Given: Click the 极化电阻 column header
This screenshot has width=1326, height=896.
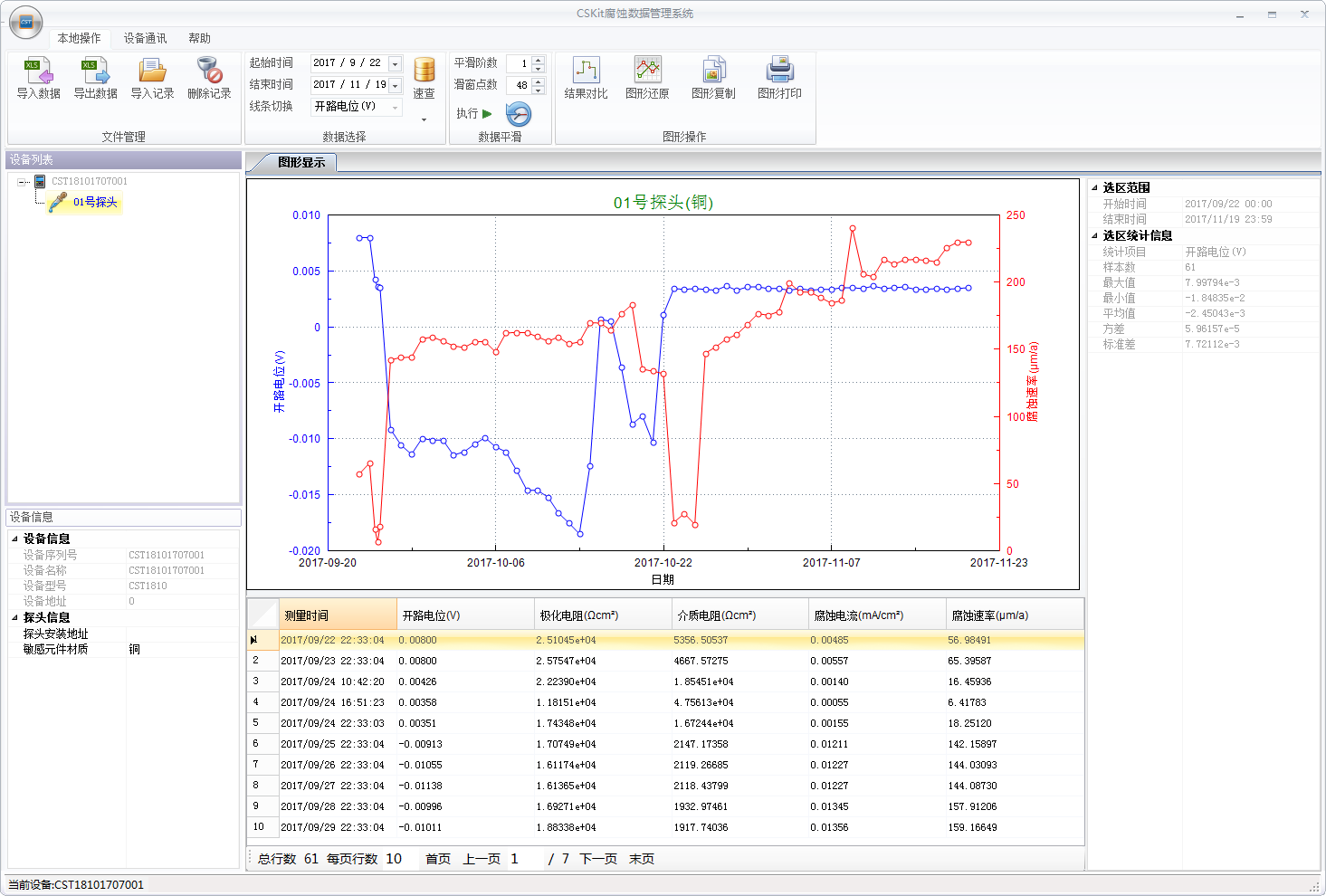Looking at the screenshot, I should tap(603, 615).
